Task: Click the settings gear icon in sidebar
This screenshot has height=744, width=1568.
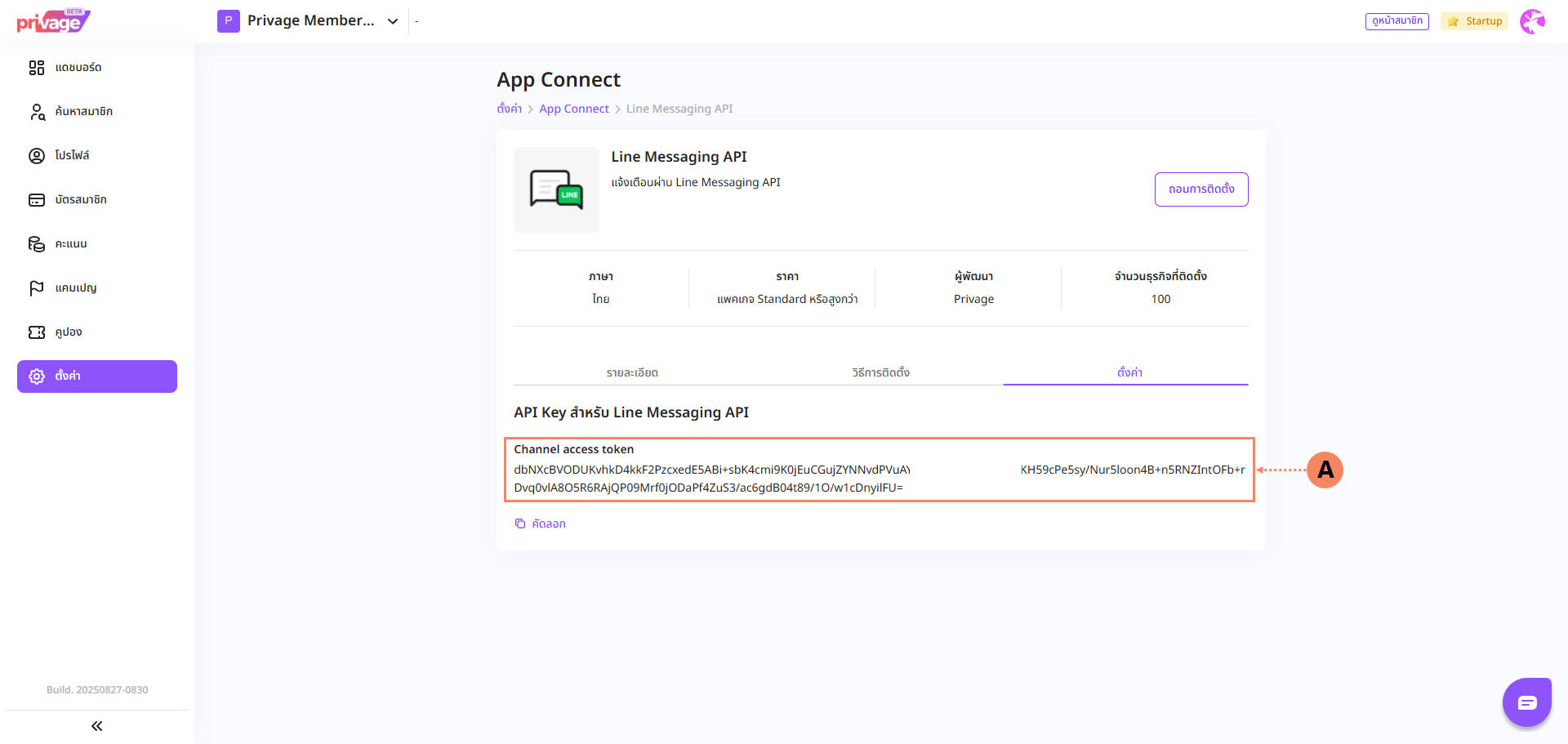Action: point(37,376)
